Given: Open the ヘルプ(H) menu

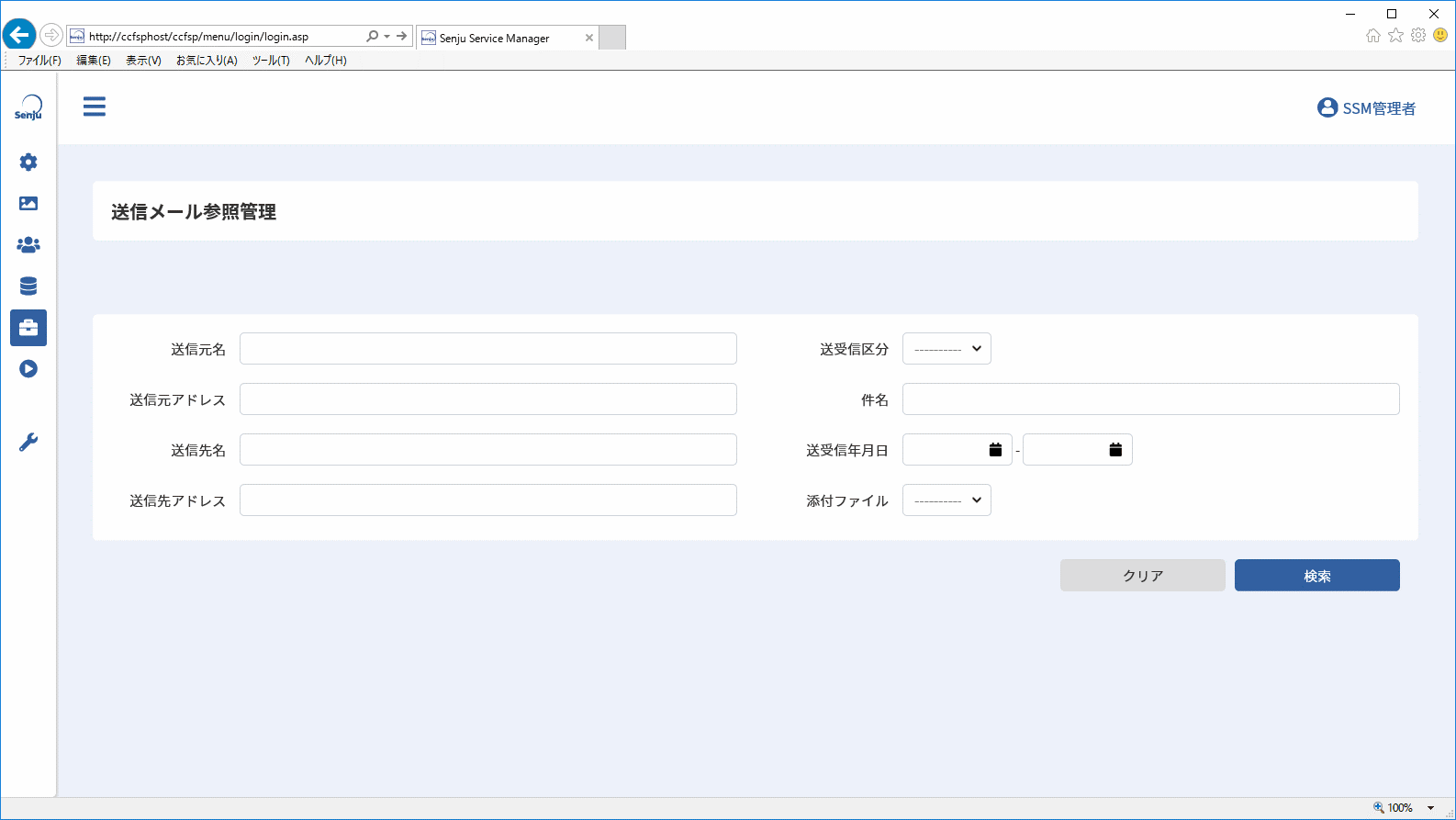Looking at the screenshot, I should coord(326,61).
